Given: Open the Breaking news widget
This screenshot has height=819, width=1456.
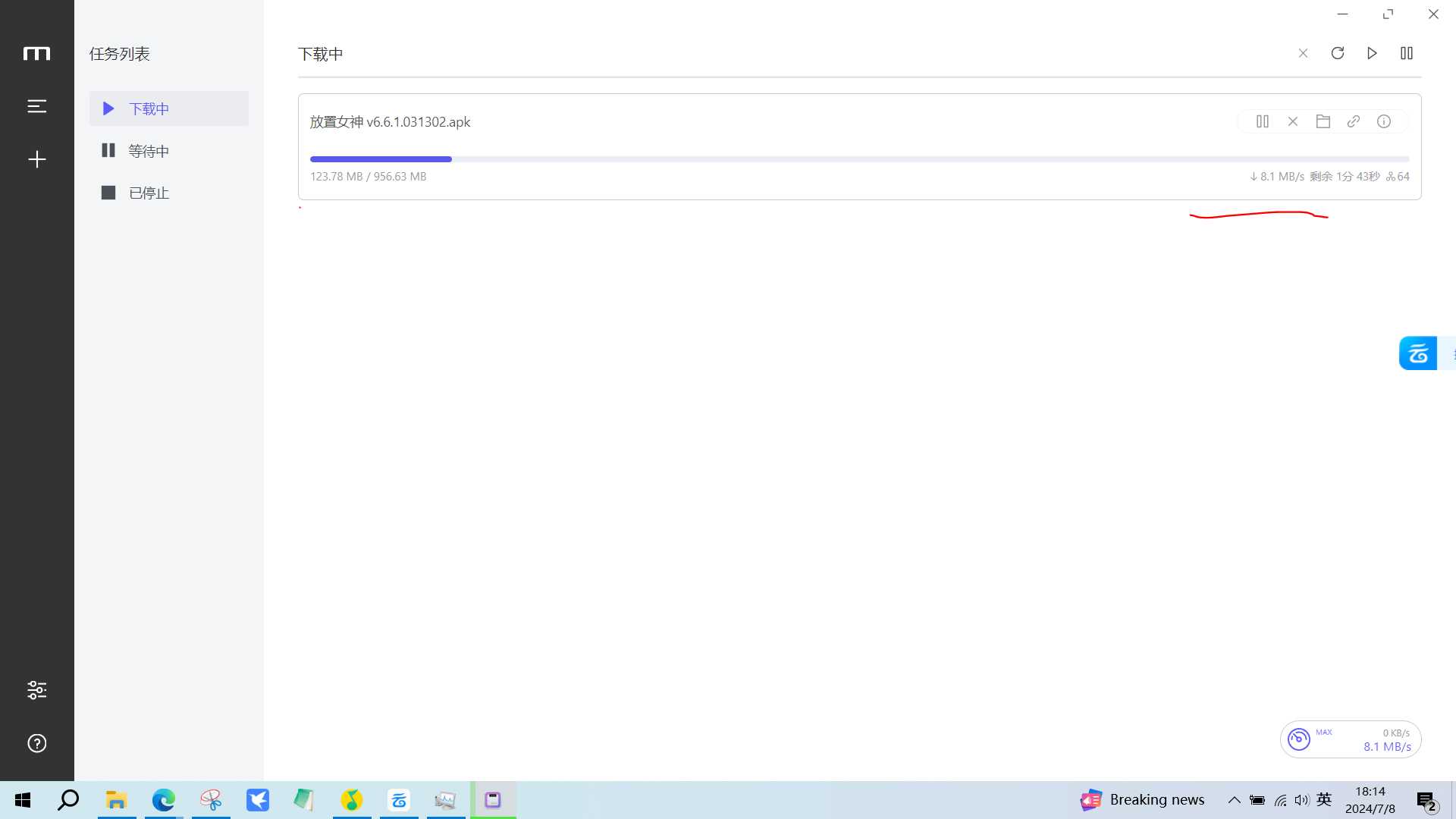Looking at the screenshot, I should 1143,800.
